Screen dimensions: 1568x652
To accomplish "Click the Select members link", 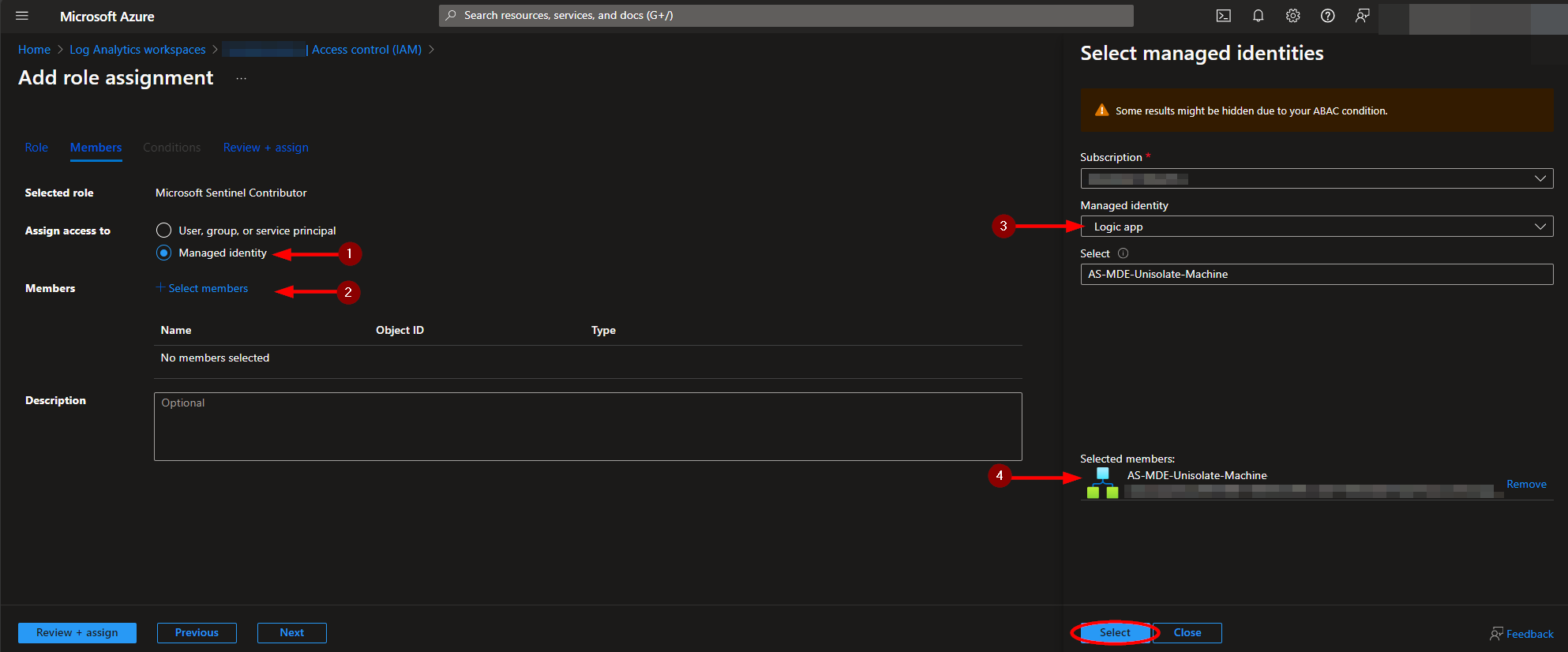I will [x=202, y=288].
